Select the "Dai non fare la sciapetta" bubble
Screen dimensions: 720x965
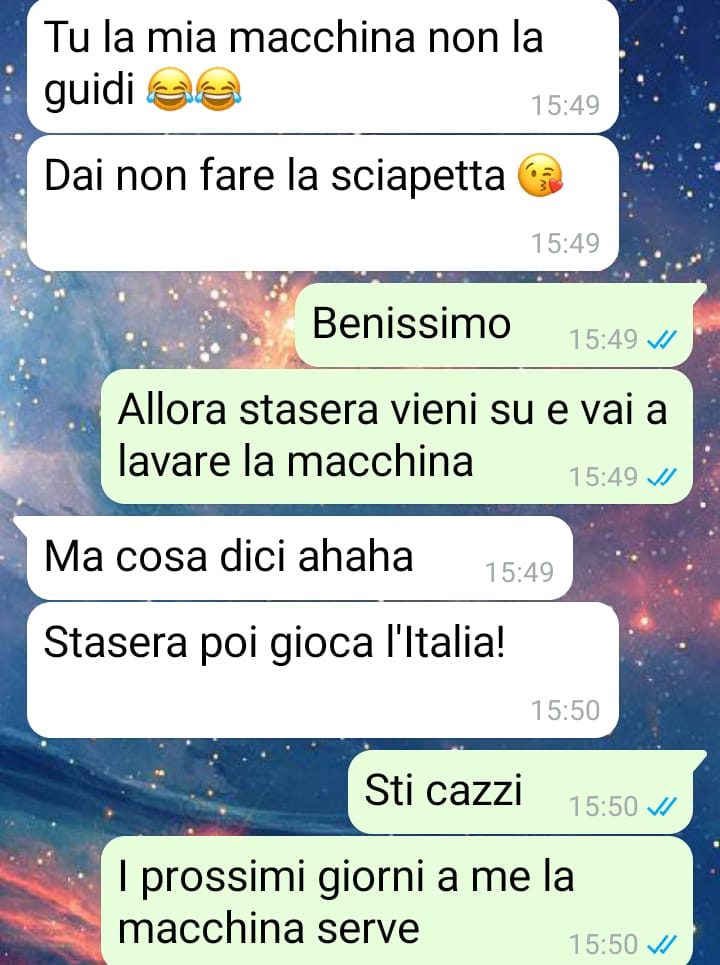322,203
